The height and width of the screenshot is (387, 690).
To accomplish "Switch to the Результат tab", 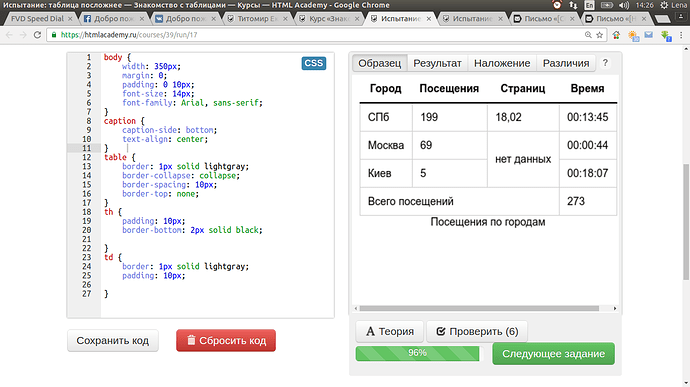I will coord(437,63).
